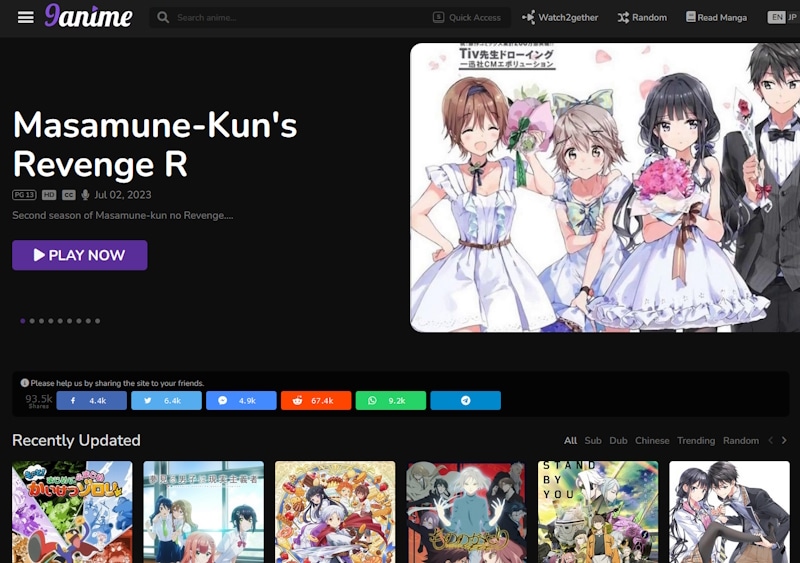Viewport: 800px width, 563px height.
Task: Click the microphone dub icon
Action: [x=85, y=195]
